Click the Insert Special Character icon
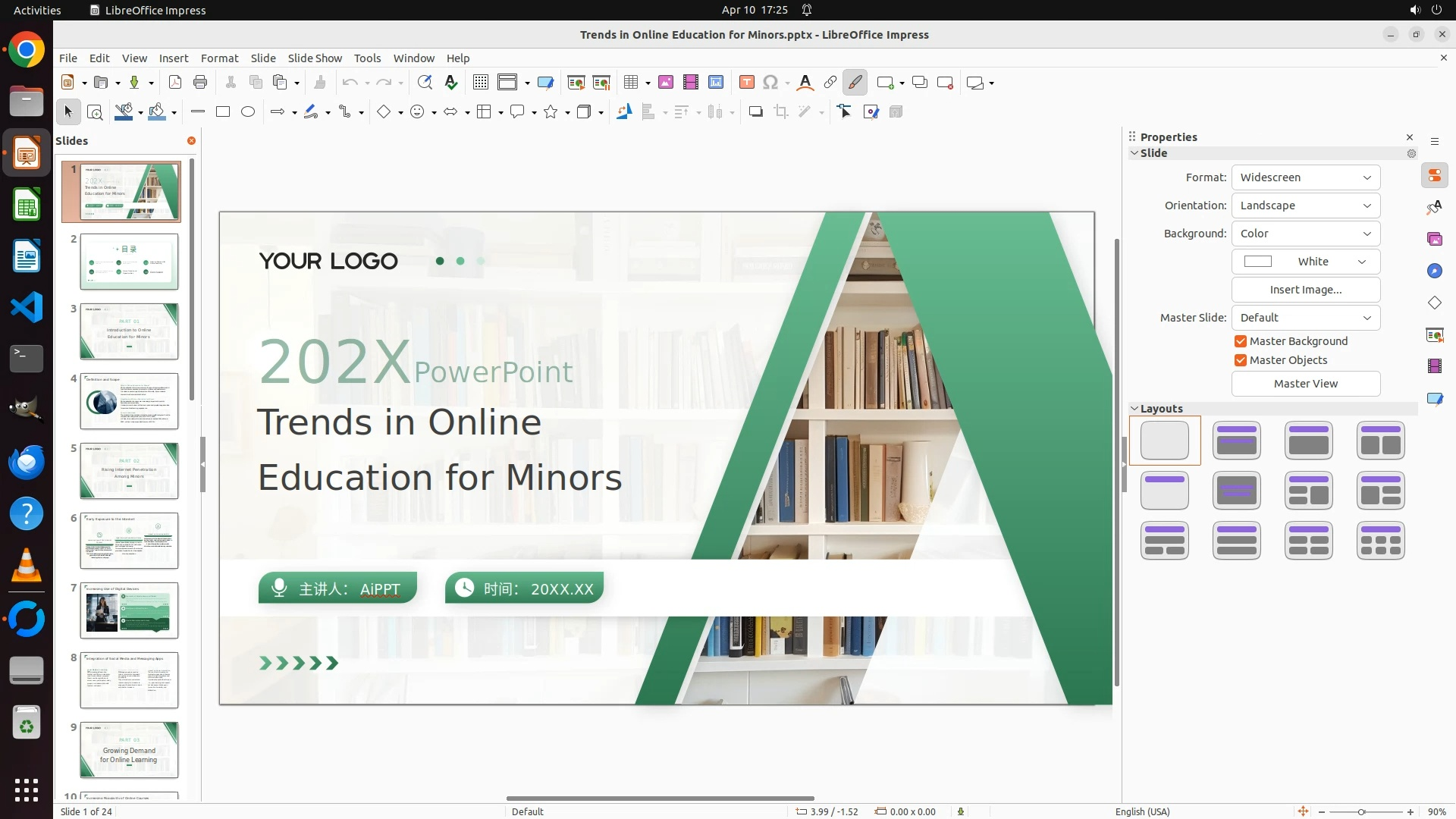The image size is (1456, 819). 770,83
